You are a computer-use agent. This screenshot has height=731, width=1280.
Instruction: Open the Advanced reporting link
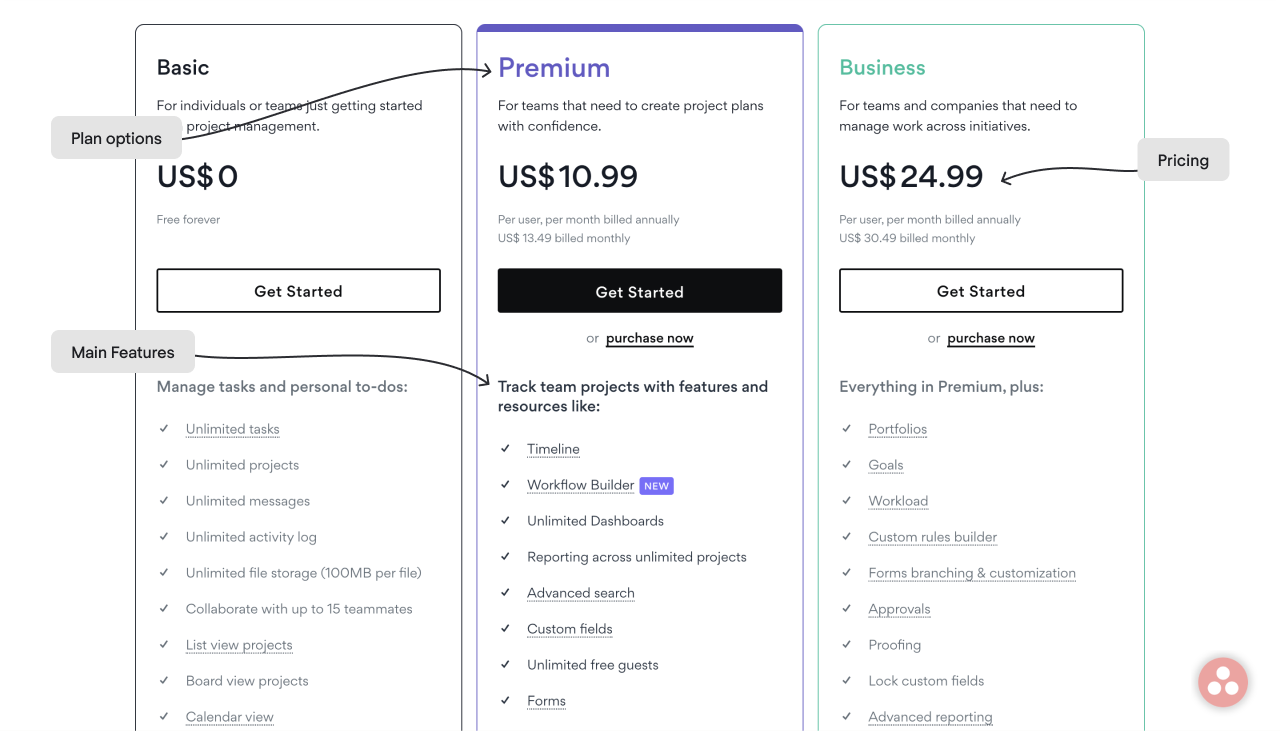pyautogui.click(x=930, y=717)
